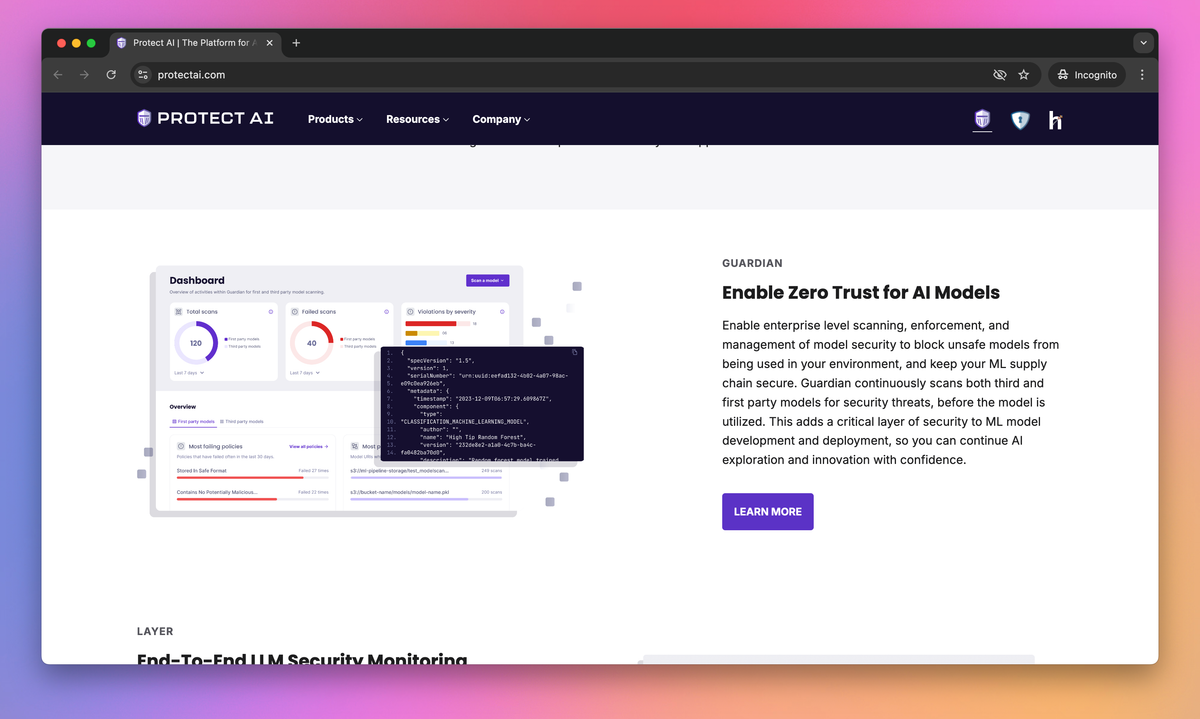Open 'Last 7 days' under Failed scans
The image size is (1200, 719).
click(304, 372)
